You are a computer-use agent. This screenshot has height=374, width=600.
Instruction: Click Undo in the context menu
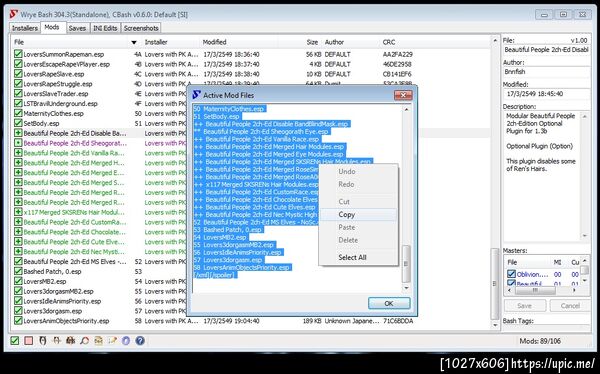point(358,171)
